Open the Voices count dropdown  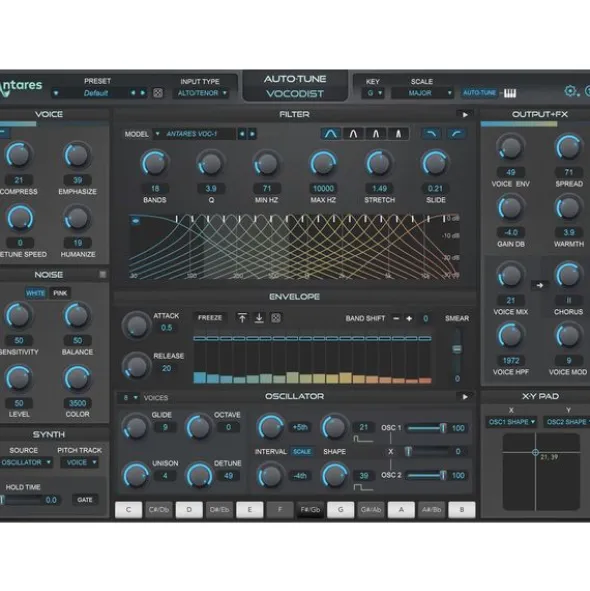click(129, 398)
